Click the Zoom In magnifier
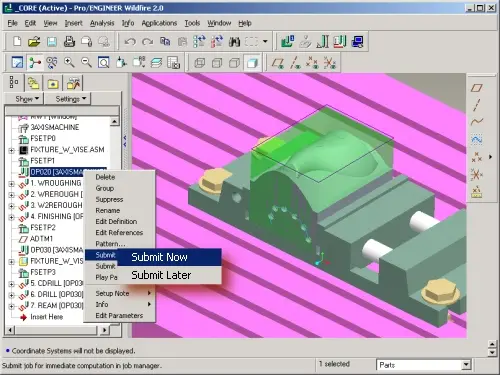 click(69, 62)
